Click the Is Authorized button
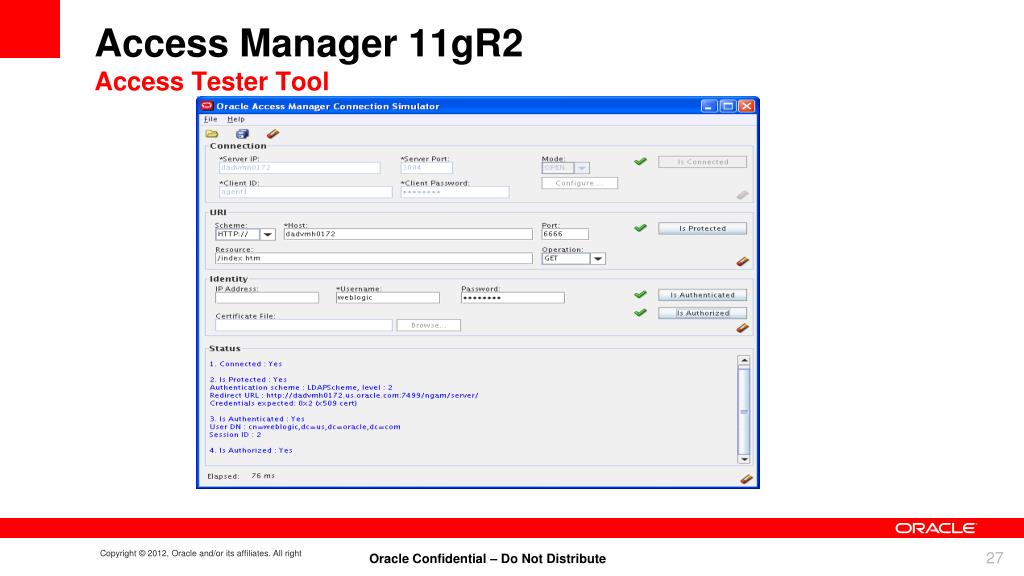 pyautogui.click(x=702, y=313)
